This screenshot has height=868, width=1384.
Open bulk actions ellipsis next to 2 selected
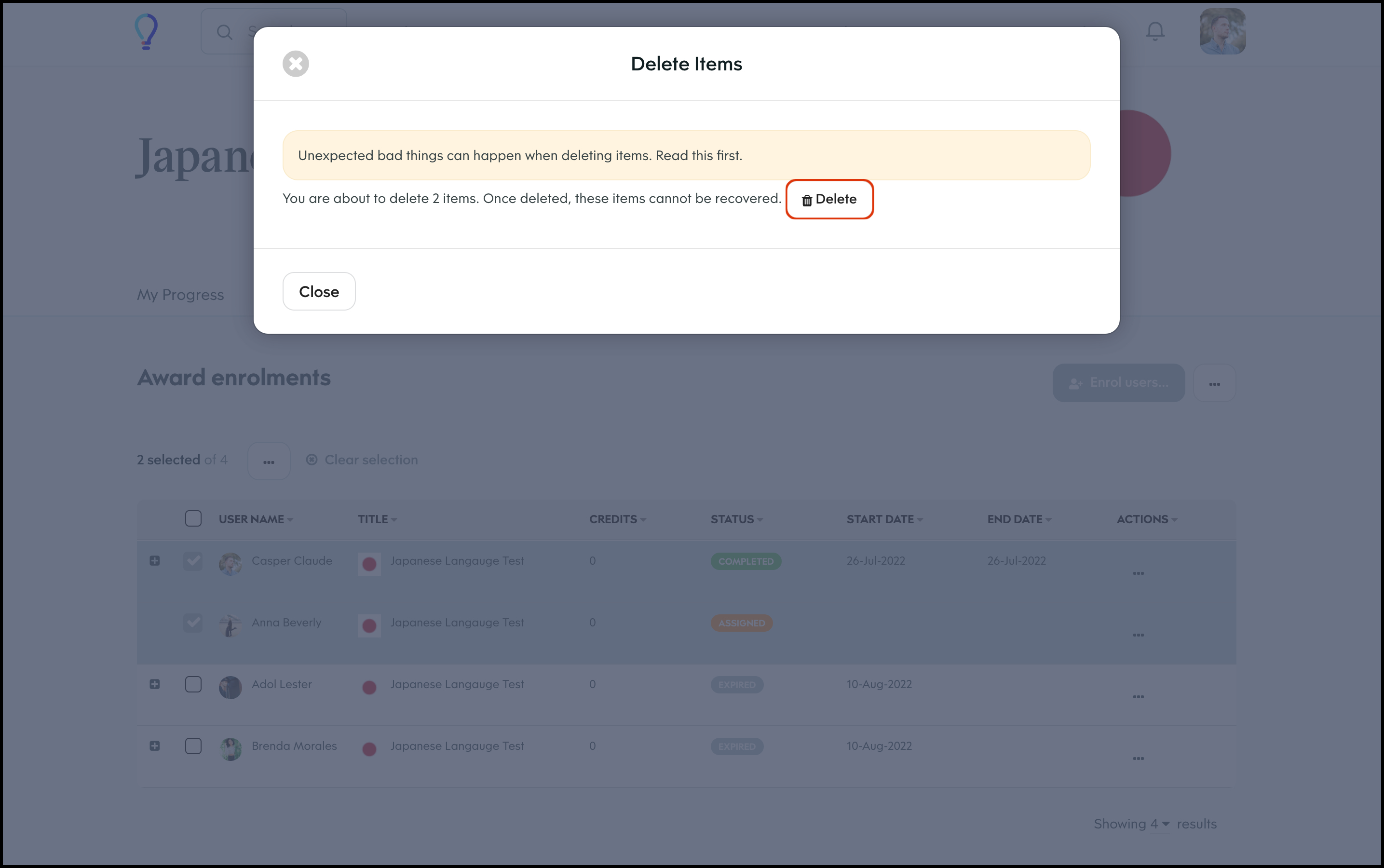[269, 461]
